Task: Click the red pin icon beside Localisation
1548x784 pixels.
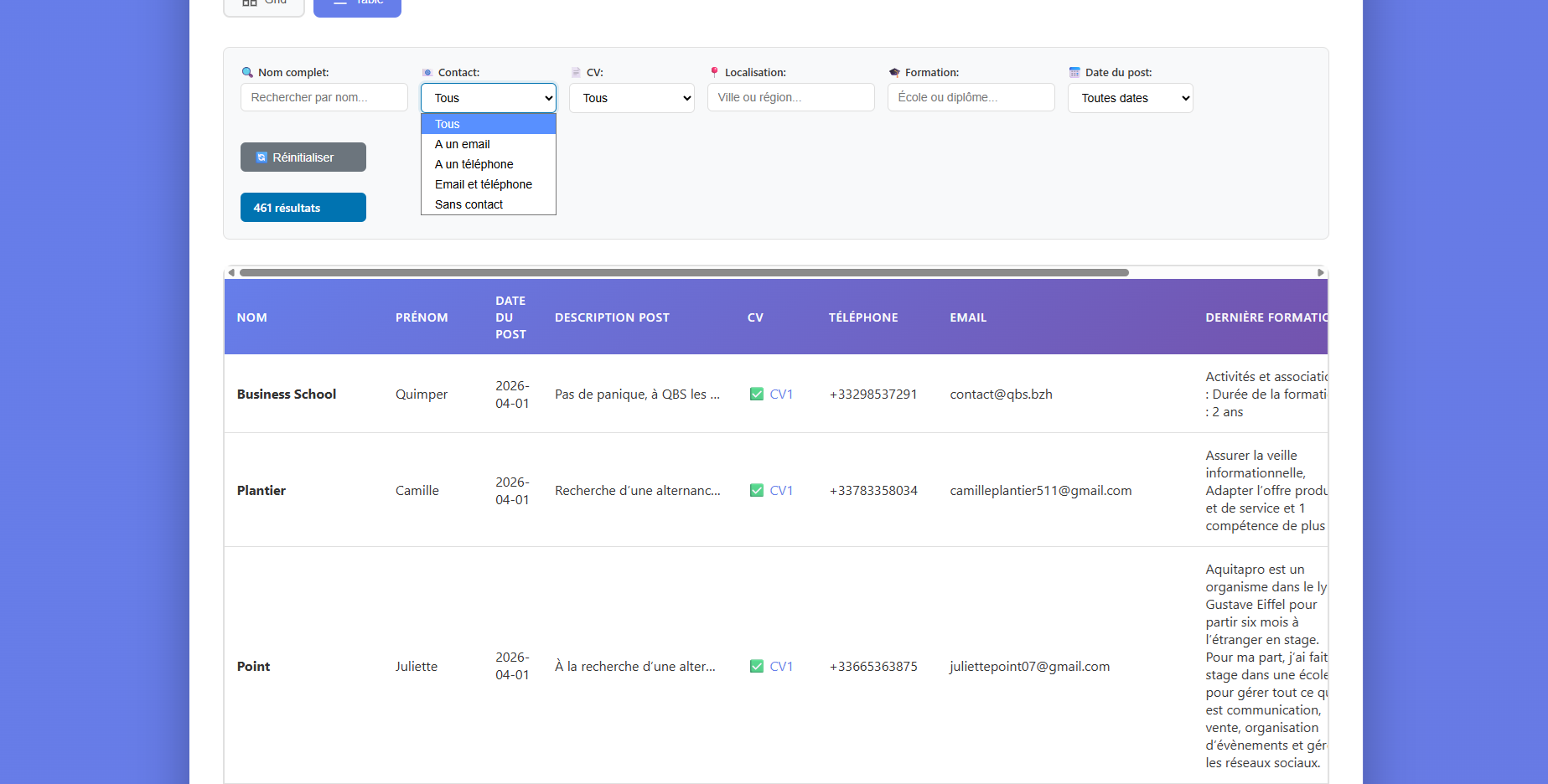Action: 714,73
